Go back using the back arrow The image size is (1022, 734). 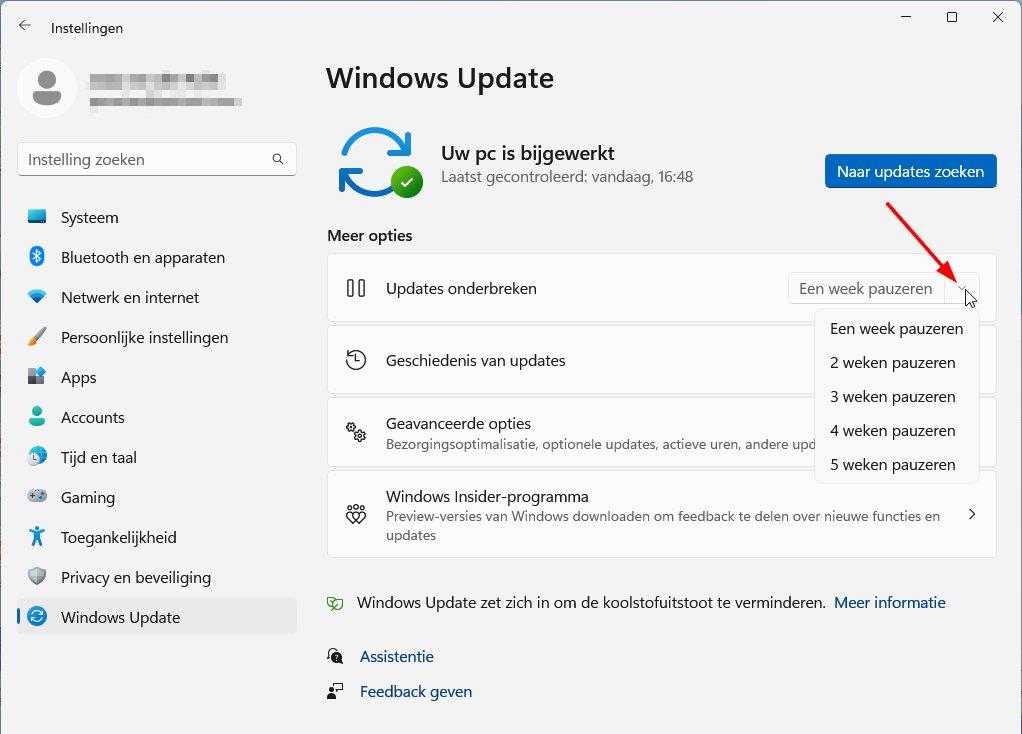point(25,26)
